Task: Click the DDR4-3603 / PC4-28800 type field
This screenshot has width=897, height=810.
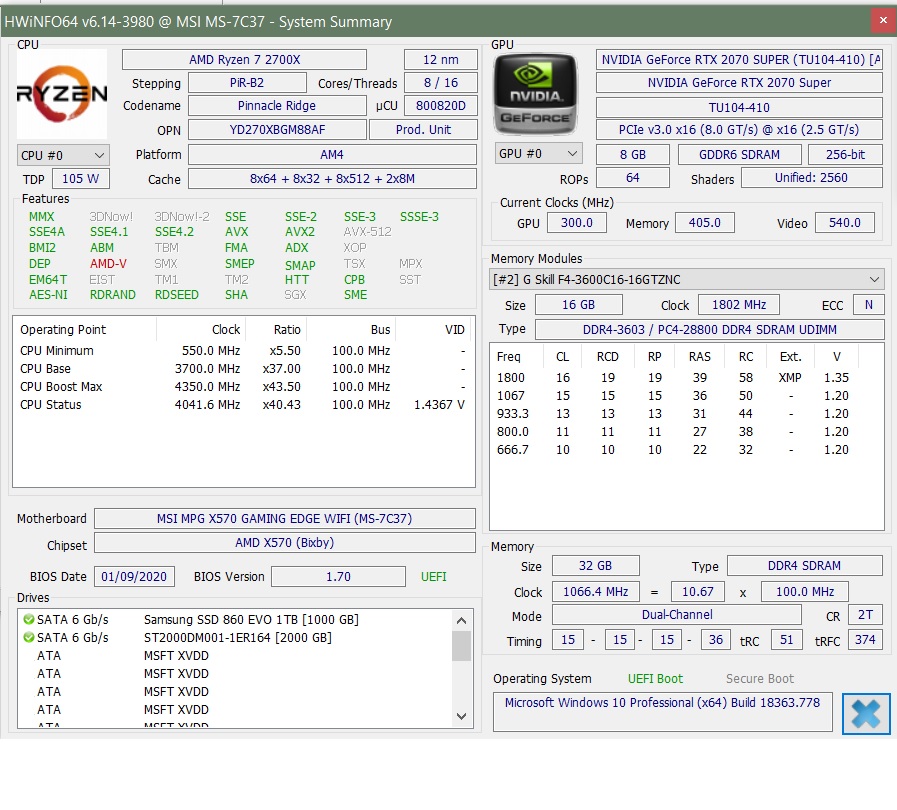Action: point(710,329)
